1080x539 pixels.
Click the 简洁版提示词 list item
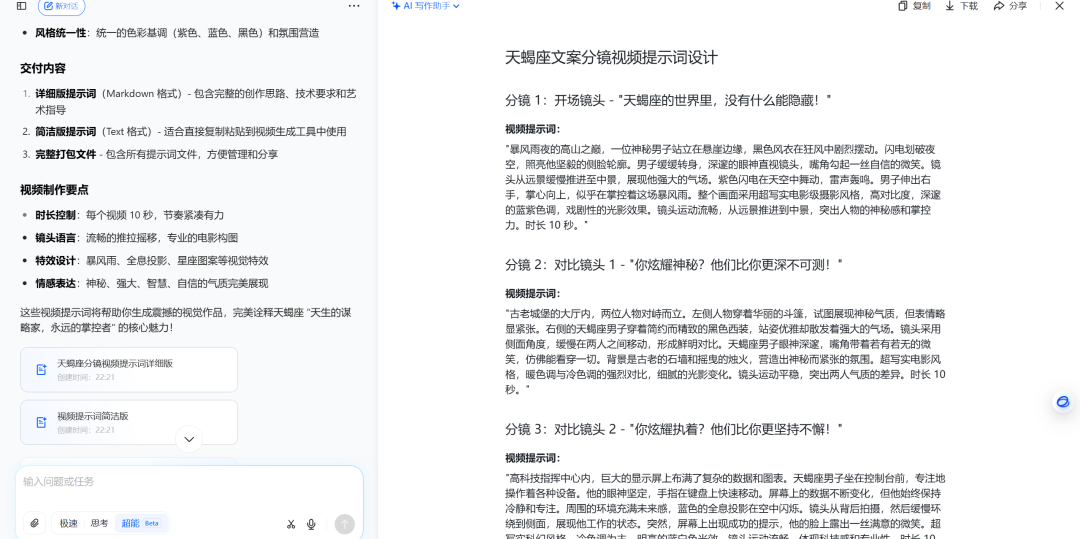191,131
